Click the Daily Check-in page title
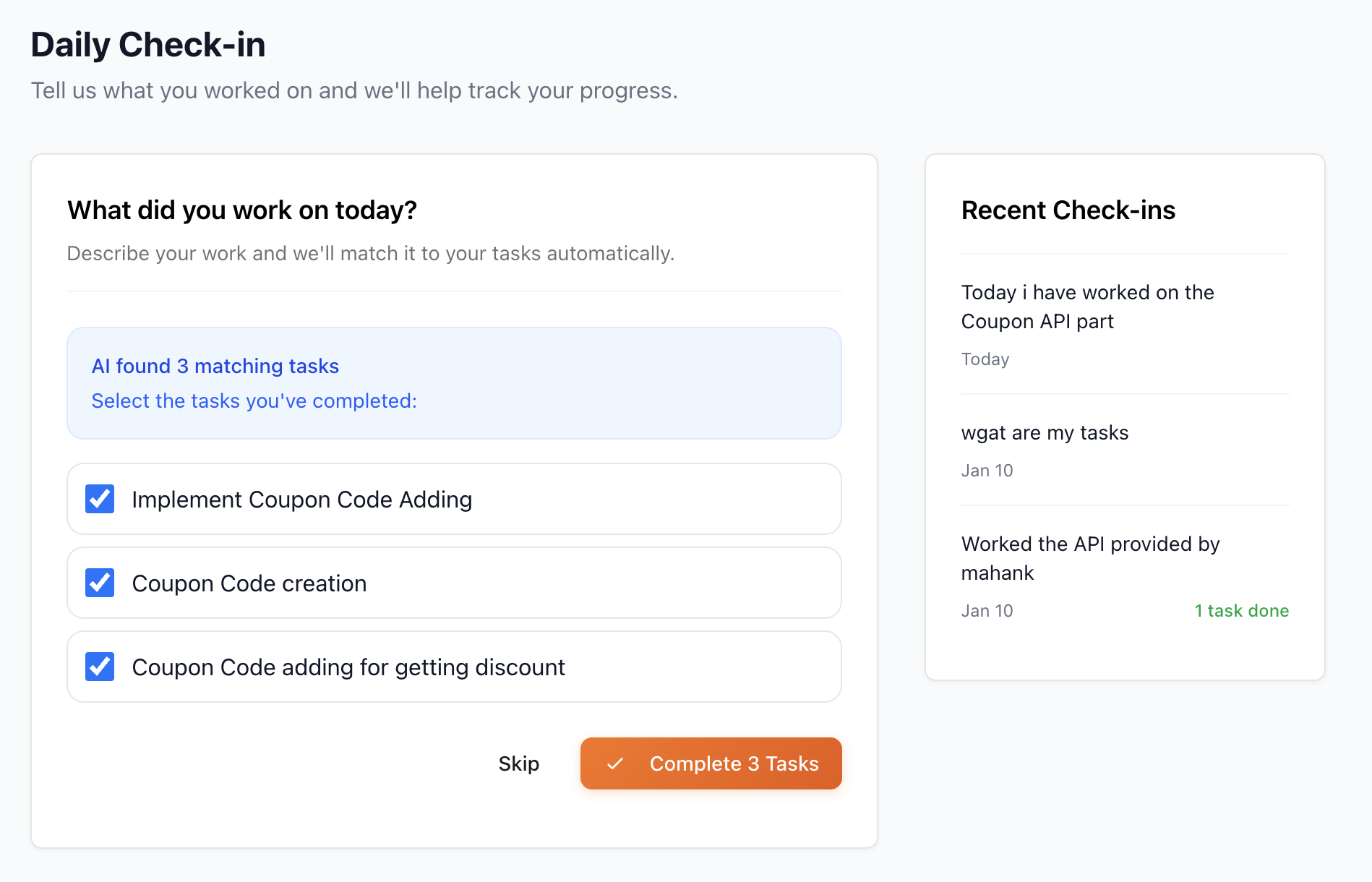Image resolution: width=1372 pixels, height=882 pixels. point(148,45)
